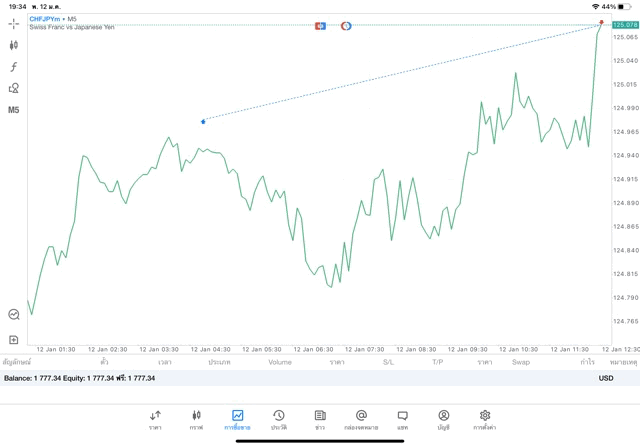Open the บัญชี account tab

coord(443,419)
